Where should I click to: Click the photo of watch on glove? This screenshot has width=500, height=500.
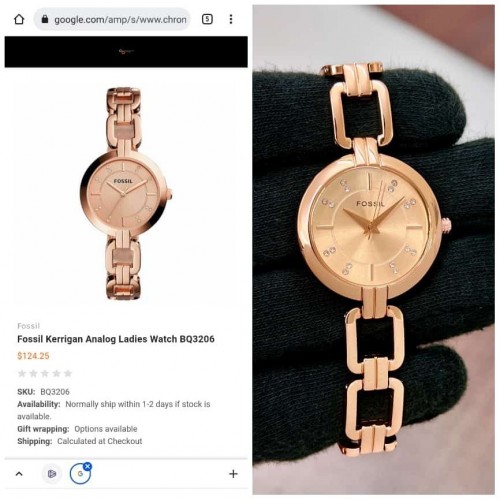coord(373,249)
